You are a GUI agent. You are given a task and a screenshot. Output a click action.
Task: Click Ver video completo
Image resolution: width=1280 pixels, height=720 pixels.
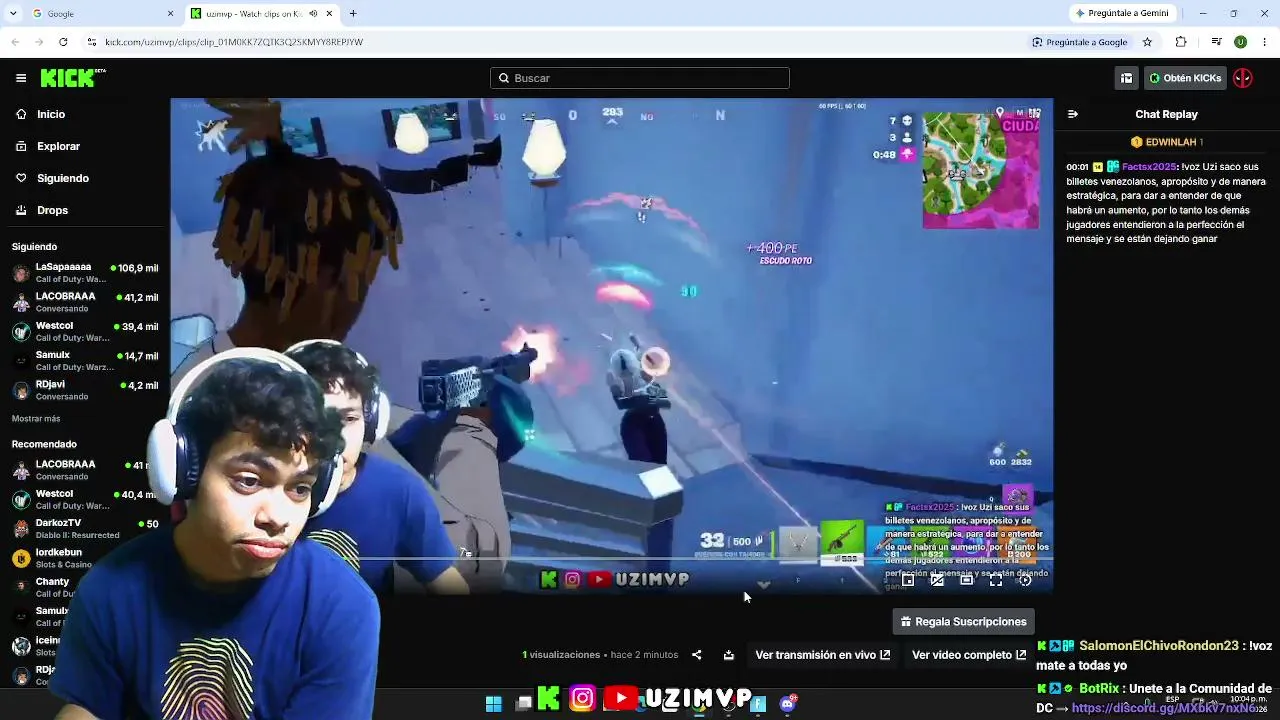click(969, 655)
